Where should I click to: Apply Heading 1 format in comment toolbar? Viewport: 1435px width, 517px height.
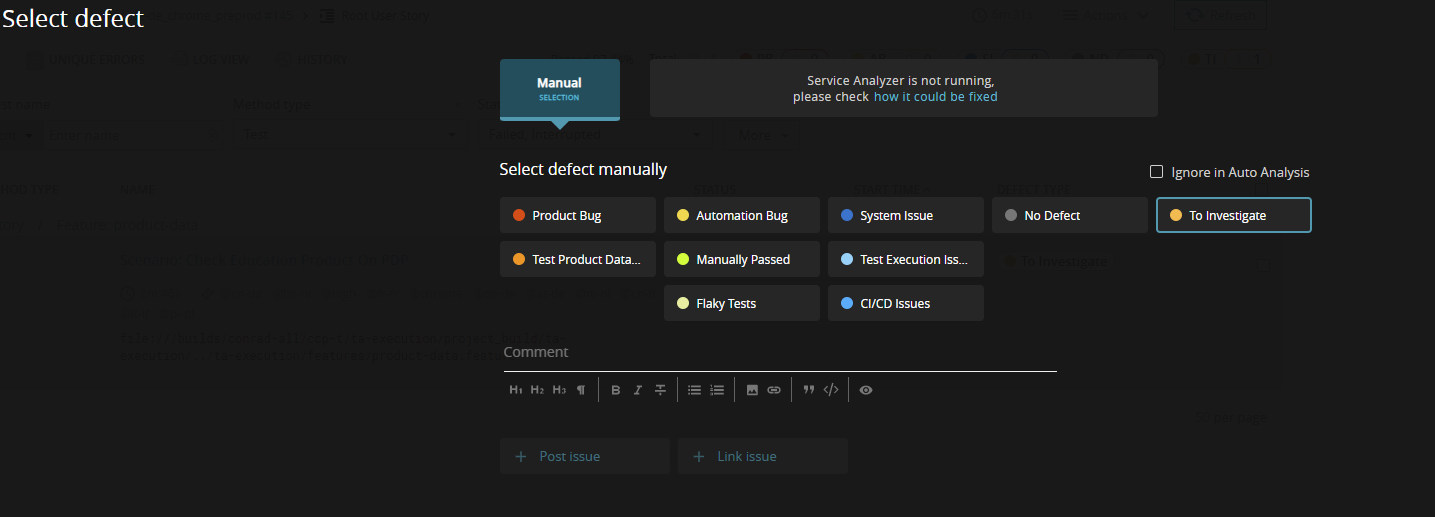click(x=516, y=390)
